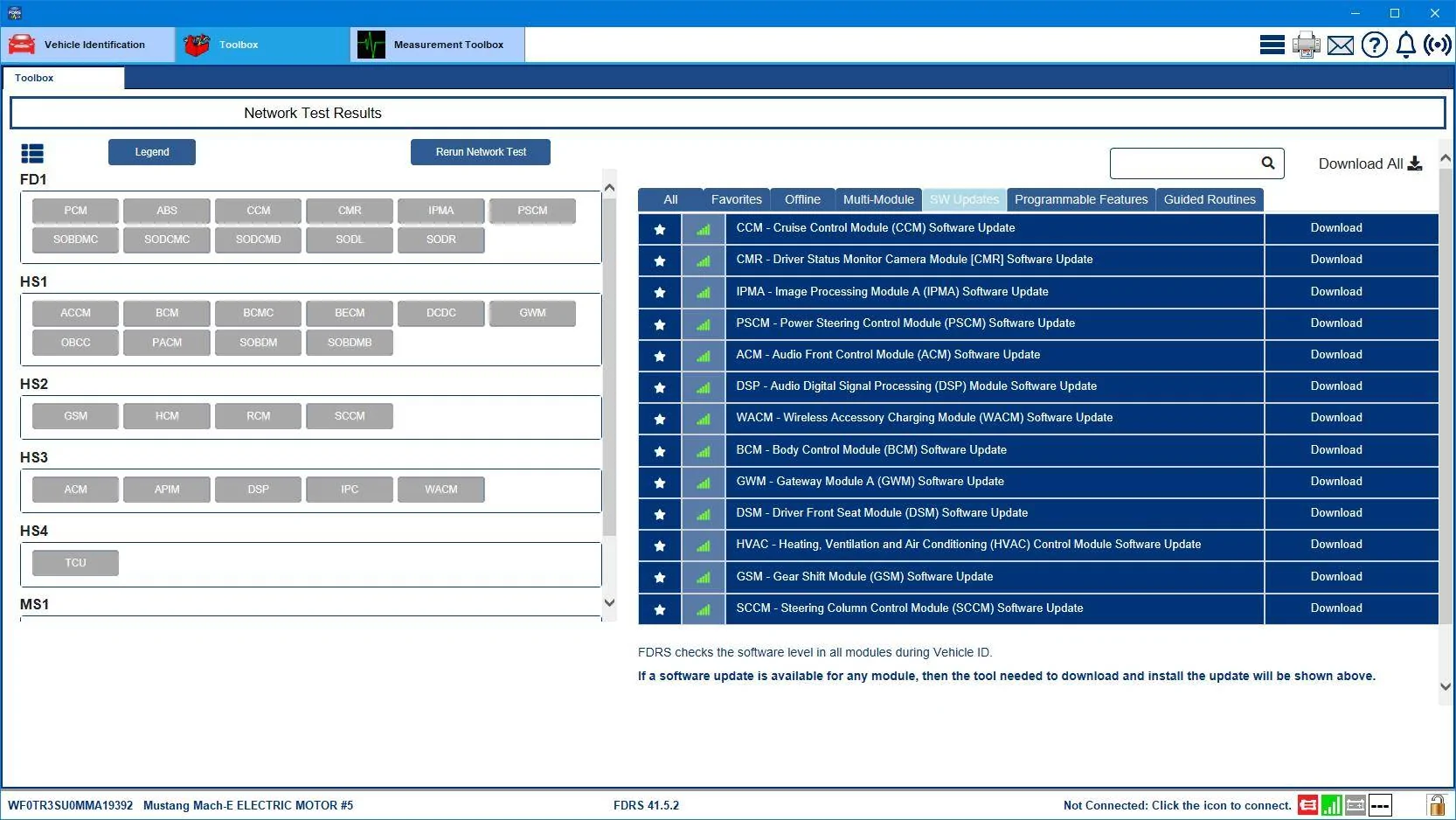Select the Programmable Features tab
The height and width of the screenshot is (820, 1456).
(x=1081, y=199)
